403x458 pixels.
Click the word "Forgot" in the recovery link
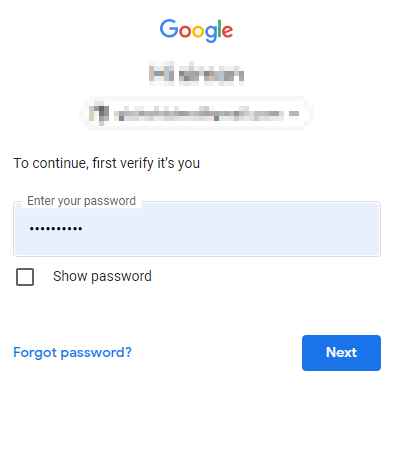click(35, 353)
